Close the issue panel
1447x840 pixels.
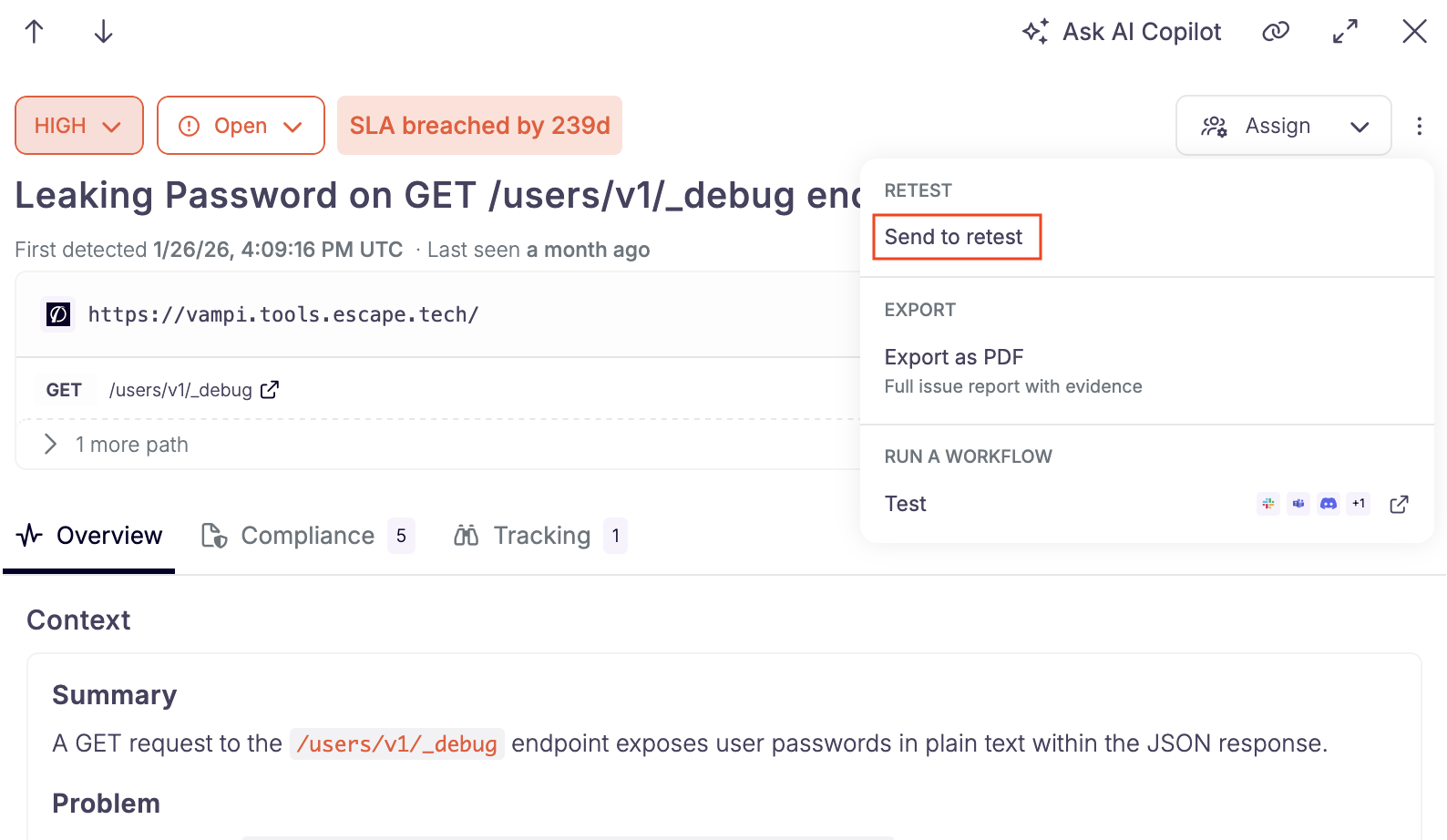[1414, 32]
